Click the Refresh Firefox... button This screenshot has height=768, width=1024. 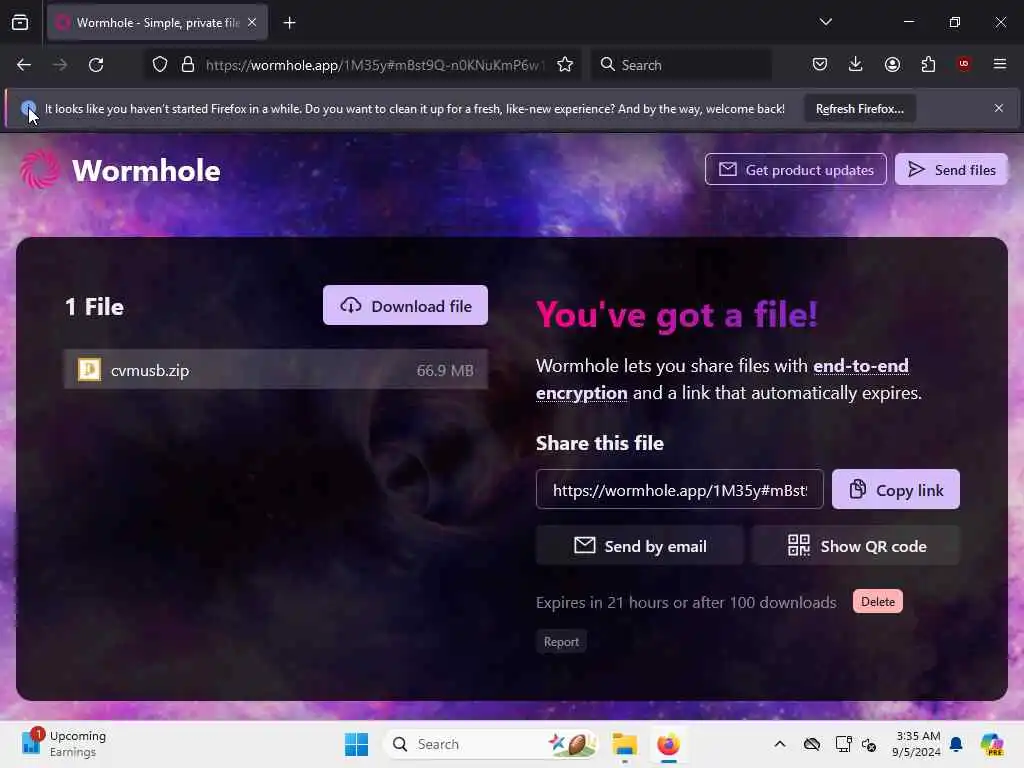[x=859, y=109]
